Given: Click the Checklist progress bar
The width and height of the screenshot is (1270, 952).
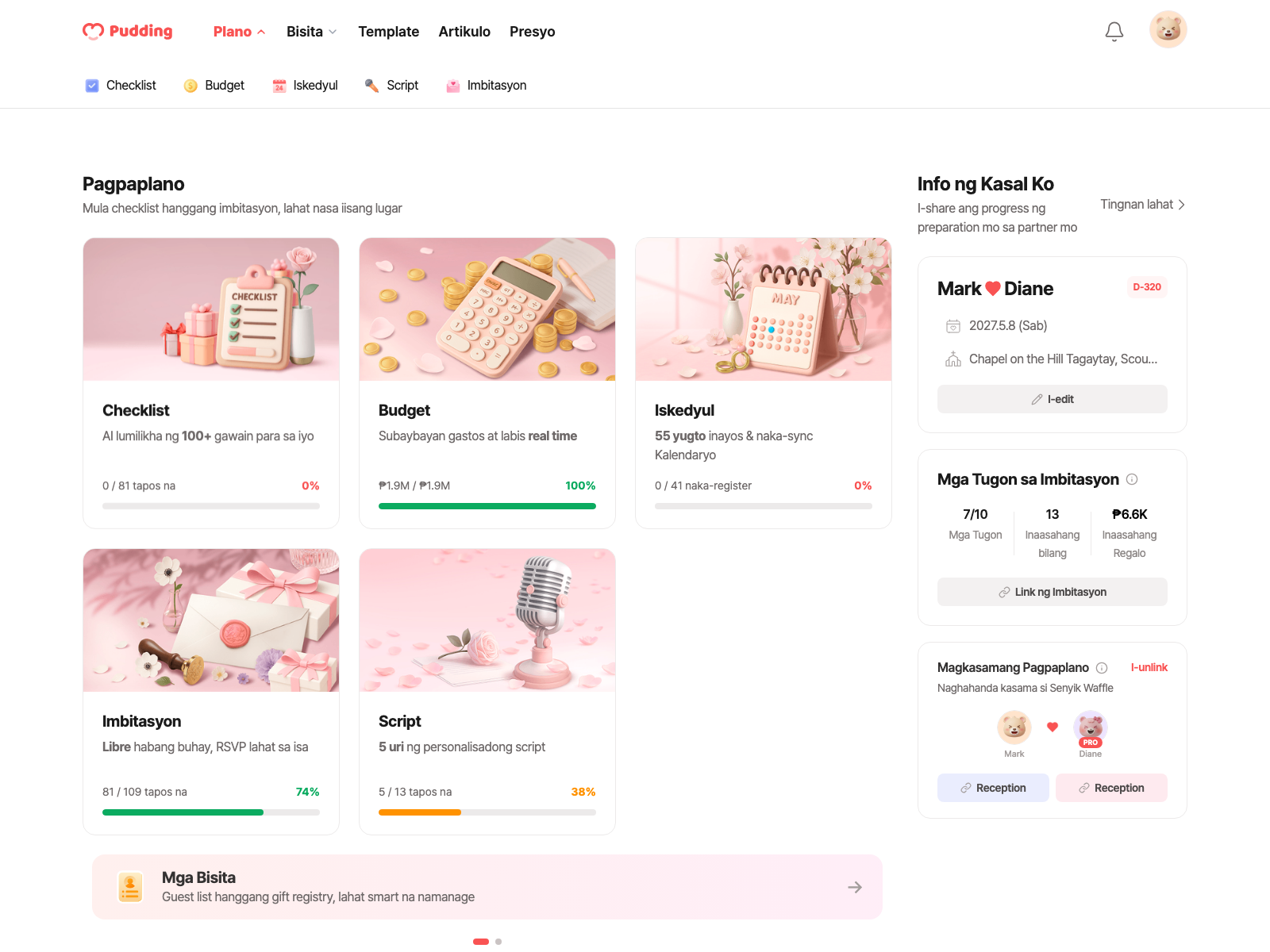Looking at the screenshot, I should [x=211, y=506].
